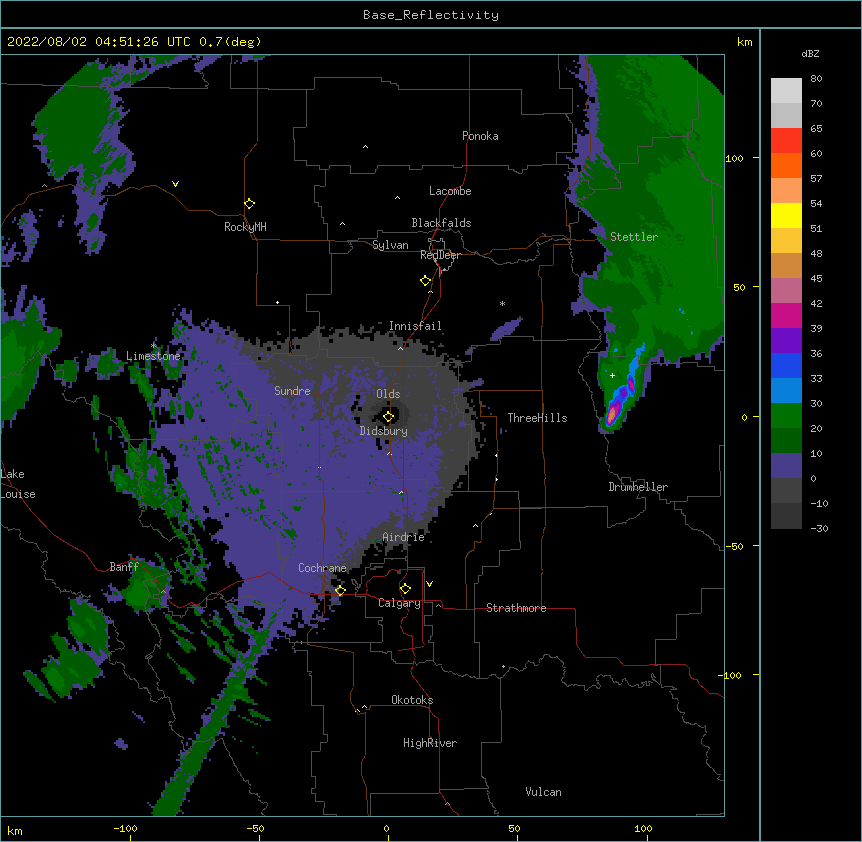Click the Base_Reflectivity title
The image size is (862, 842).
tap(431, 15)
